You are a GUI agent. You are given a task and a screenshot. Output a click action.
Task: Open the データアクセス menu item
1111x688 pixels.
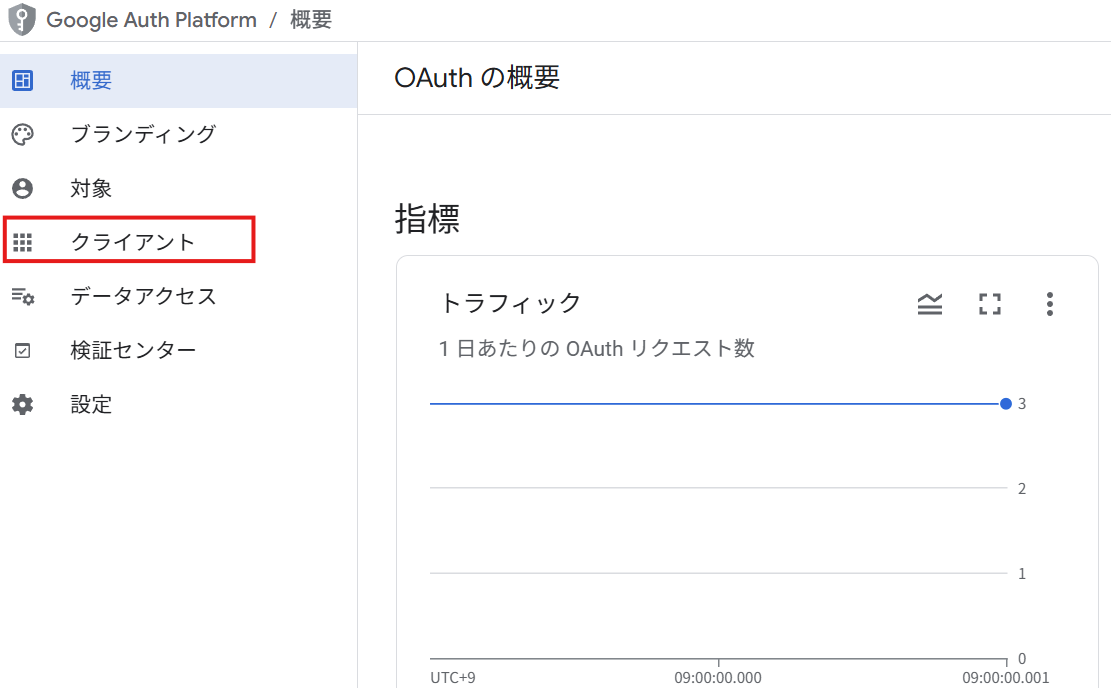[179, 296]
